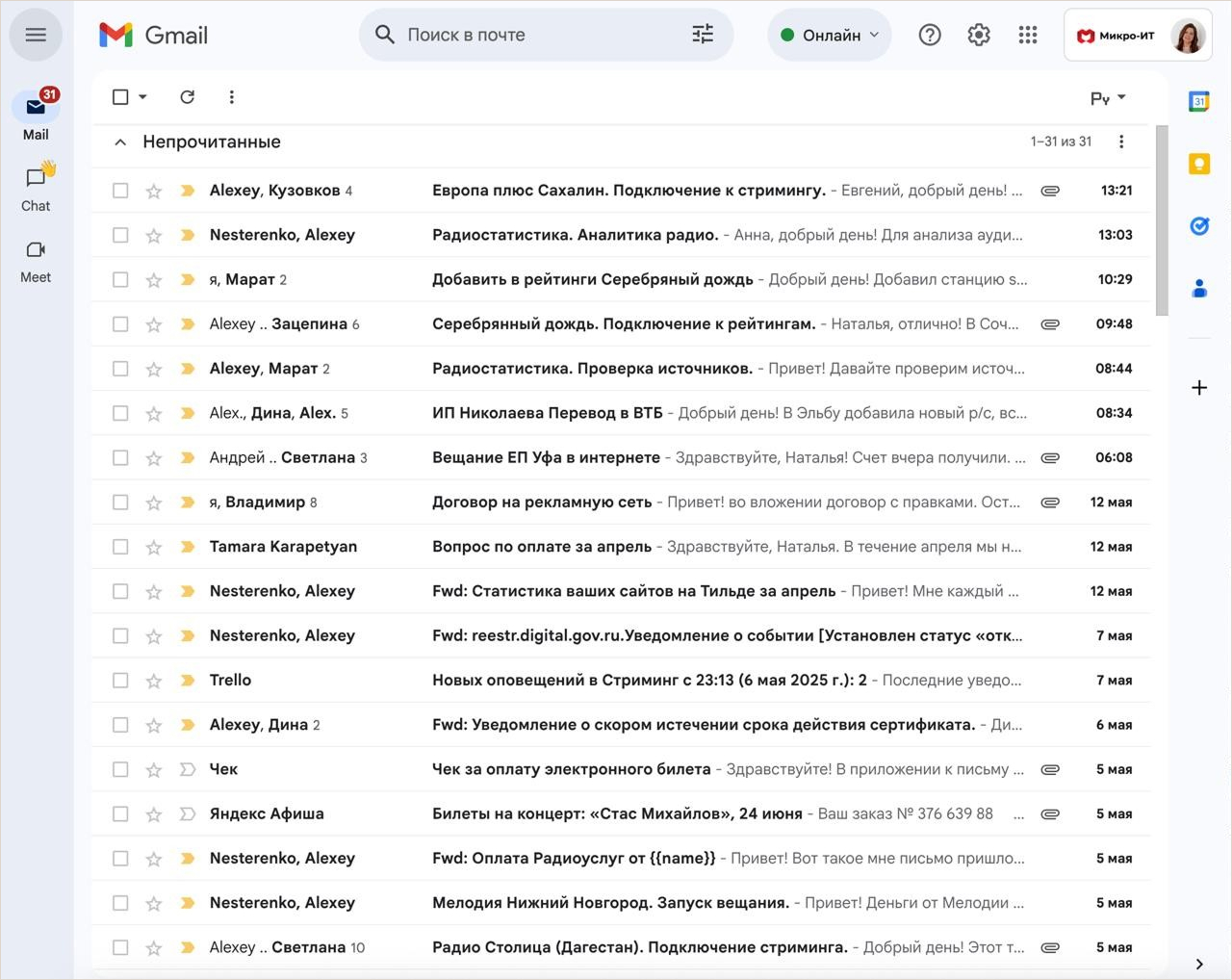This screenshot has width=1232, height=980.
Task: Open email 'Вопрос по оплате за апрель'
Action: point(542,547)
